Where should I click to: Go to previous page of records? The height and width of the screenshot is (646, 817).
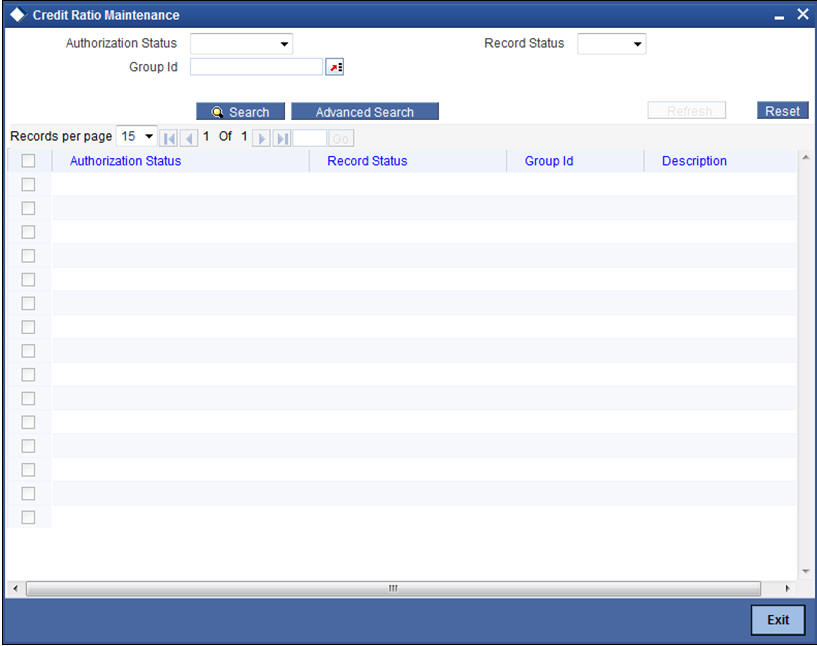tap(189, 139)
